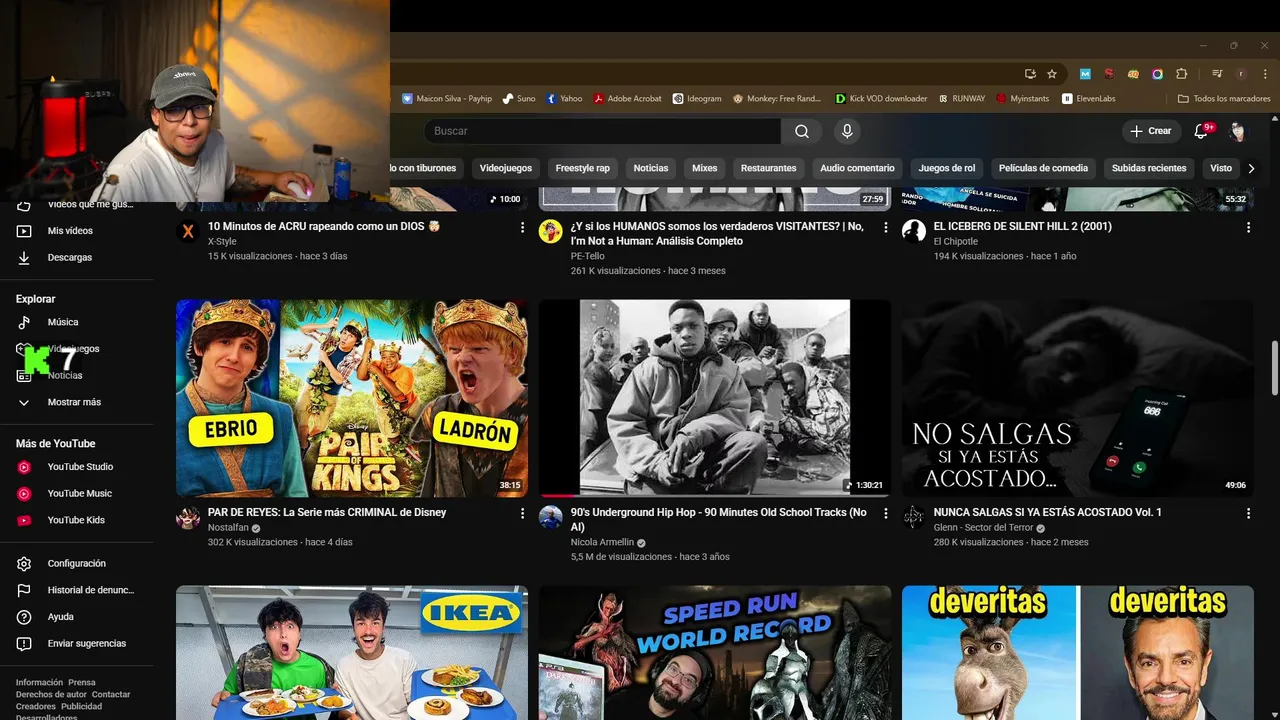Viewport: 1280px width, 720px height.
Task: Select the Freestyle rap category chip
Action: (582, 168)
